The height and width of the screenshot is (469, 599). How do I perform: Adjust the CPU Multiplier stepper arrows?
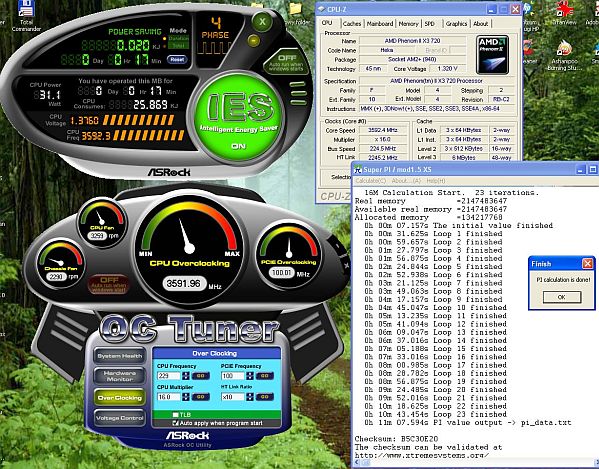[186, 397]
